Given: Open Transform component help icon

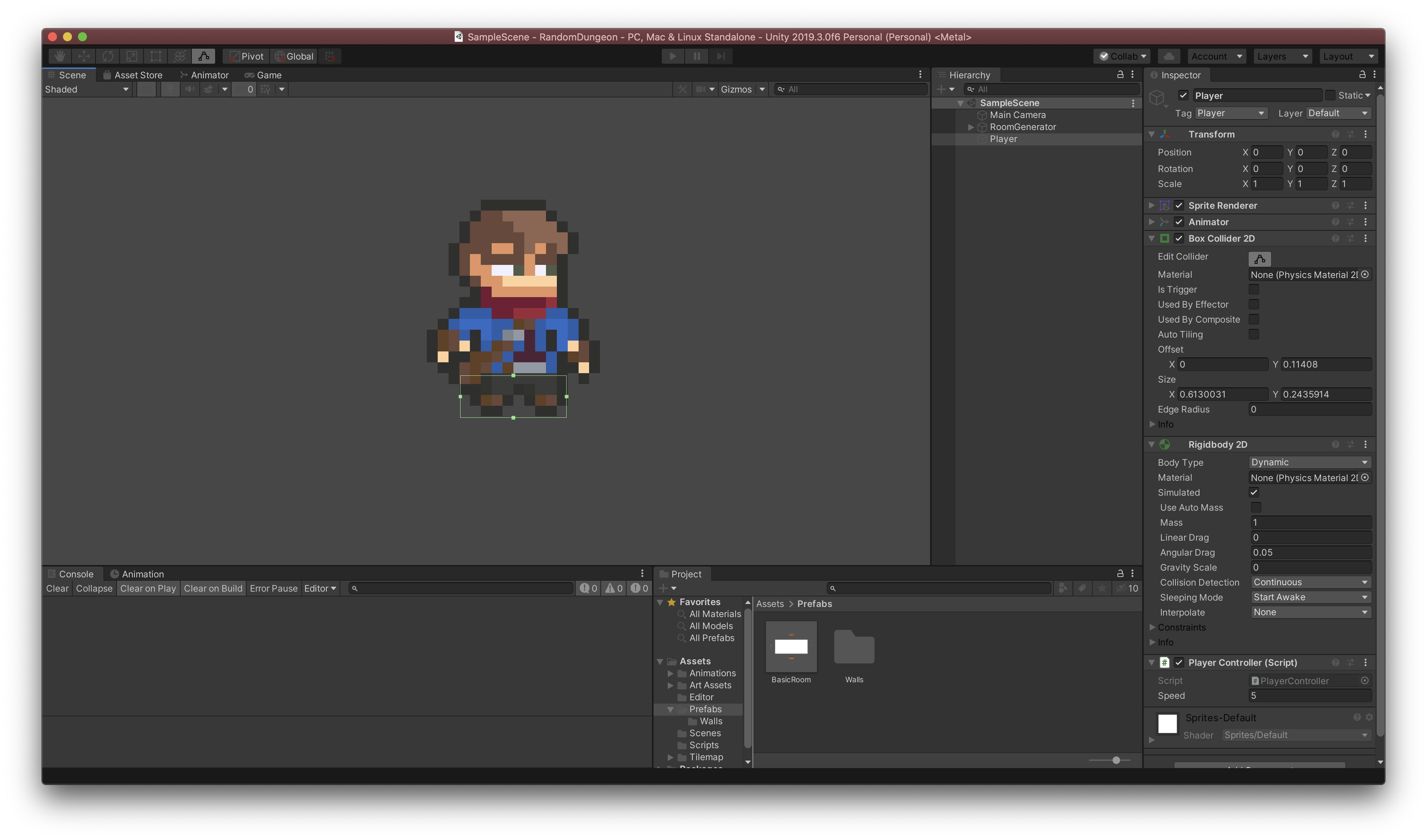Looking at the screenshot, I should click(1335, 134).
